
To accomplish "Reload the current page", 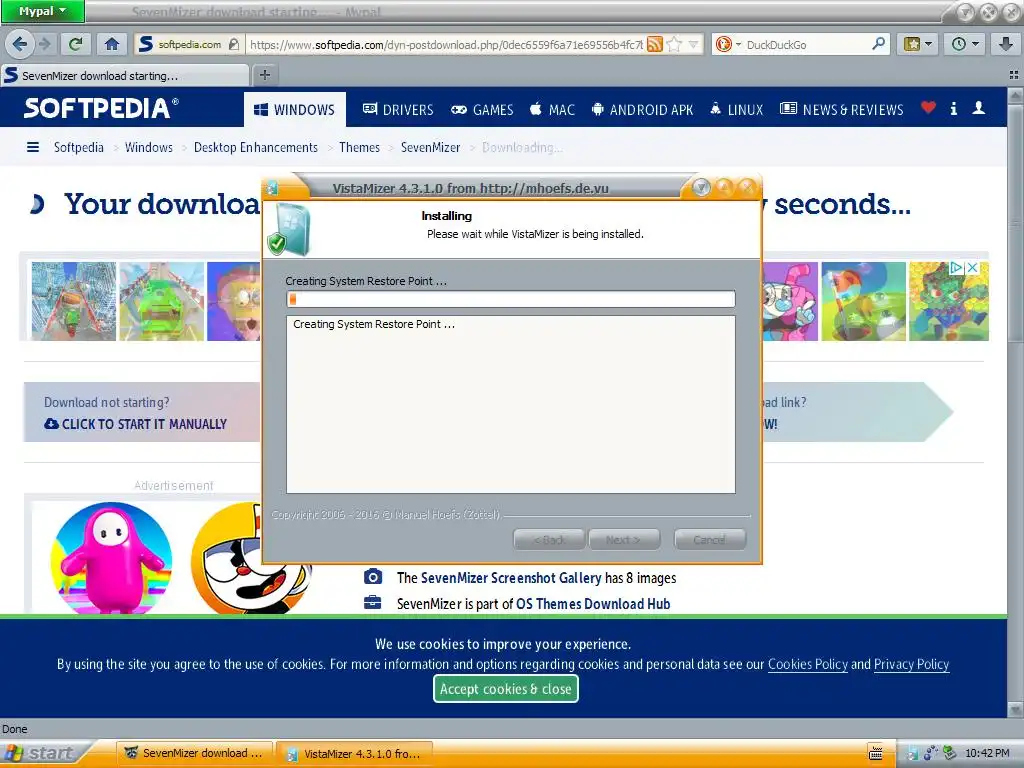I will [x=76, y=44].
